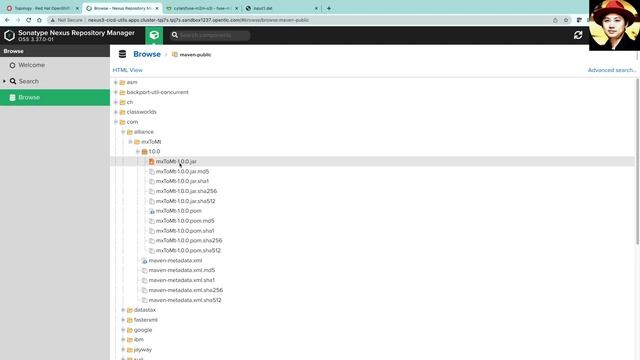Click the jar file icon for mxToMt-1.0.0.jar
The height and width of the screenshot is (360, 640).
pyautogui.click(x=151, y=162)
